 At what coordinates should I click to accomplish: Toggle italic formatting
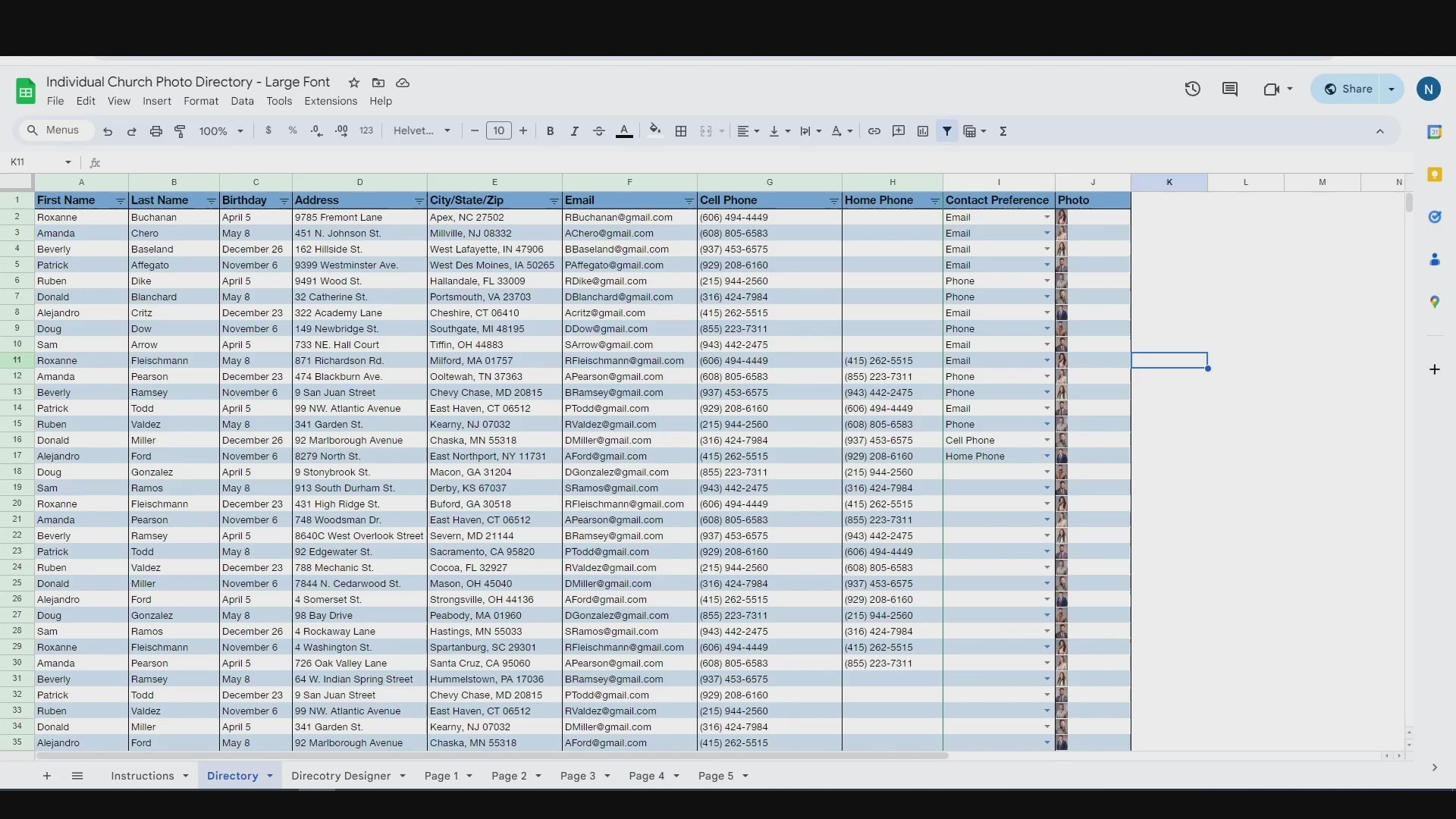pos(574,131)
